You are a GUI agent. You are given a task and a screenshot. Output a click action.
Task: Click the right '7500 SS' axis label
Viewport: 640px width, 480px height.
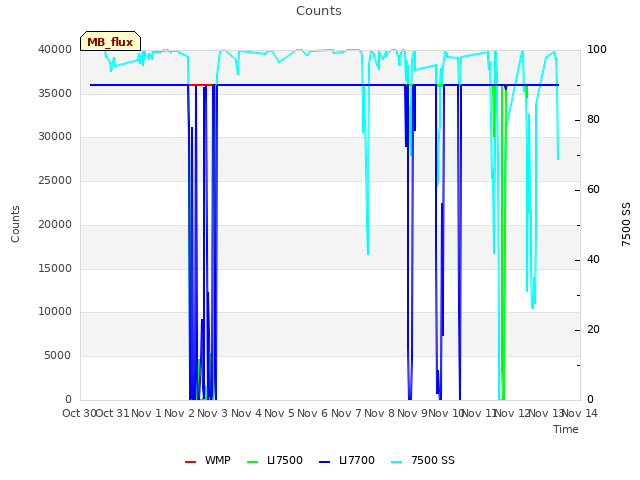pyautogui.click(x=626, y=224)
